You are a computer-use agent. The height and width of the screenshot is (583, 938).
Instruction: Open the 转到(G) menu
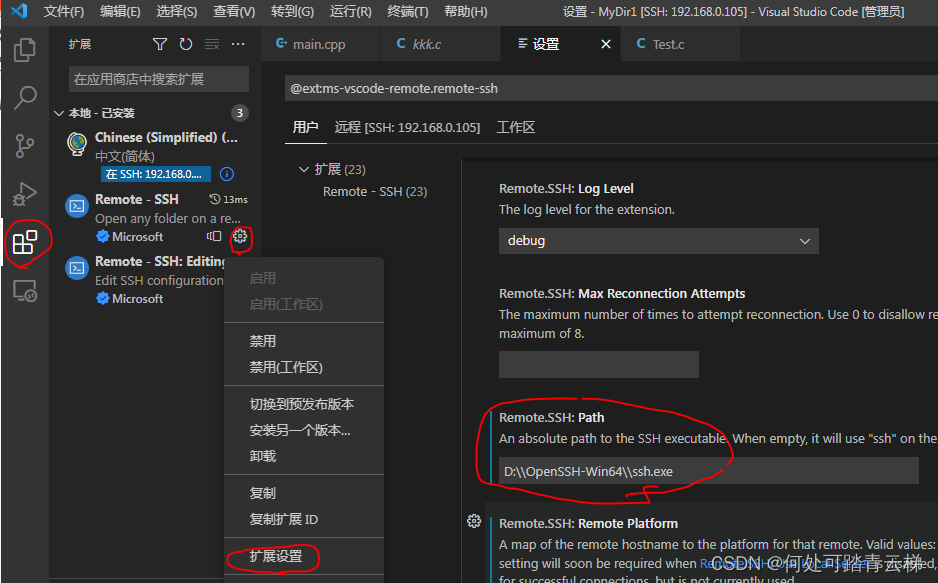292,11
